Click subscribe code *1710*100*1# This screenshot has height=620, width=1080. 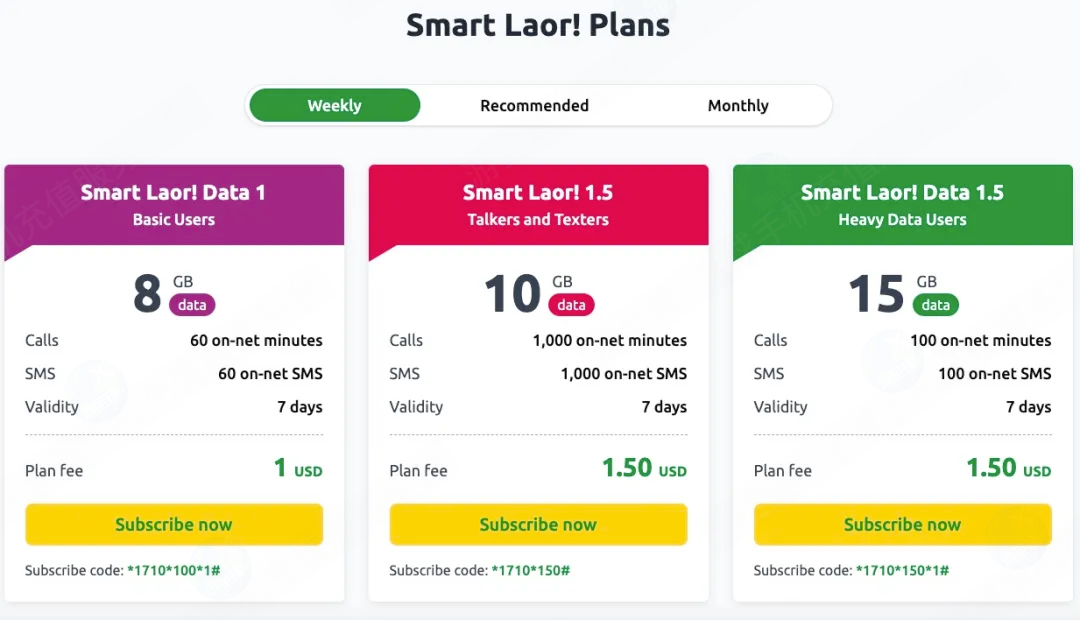tap(174, 570)
